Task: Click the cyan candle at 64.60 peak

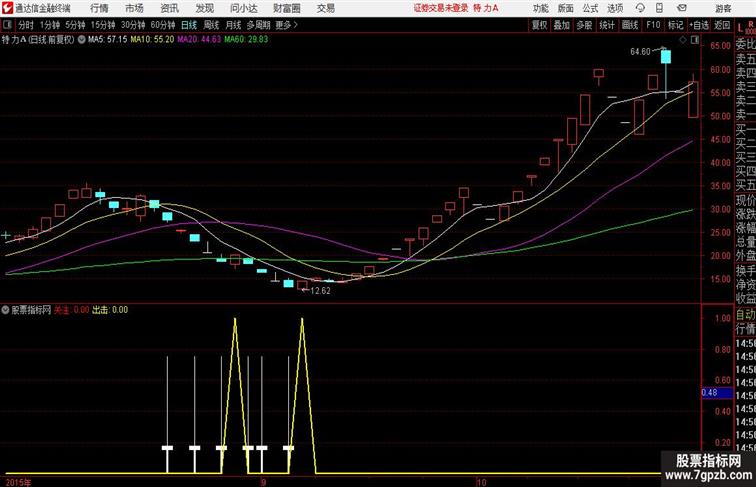Action: click(x=666, y=57)
